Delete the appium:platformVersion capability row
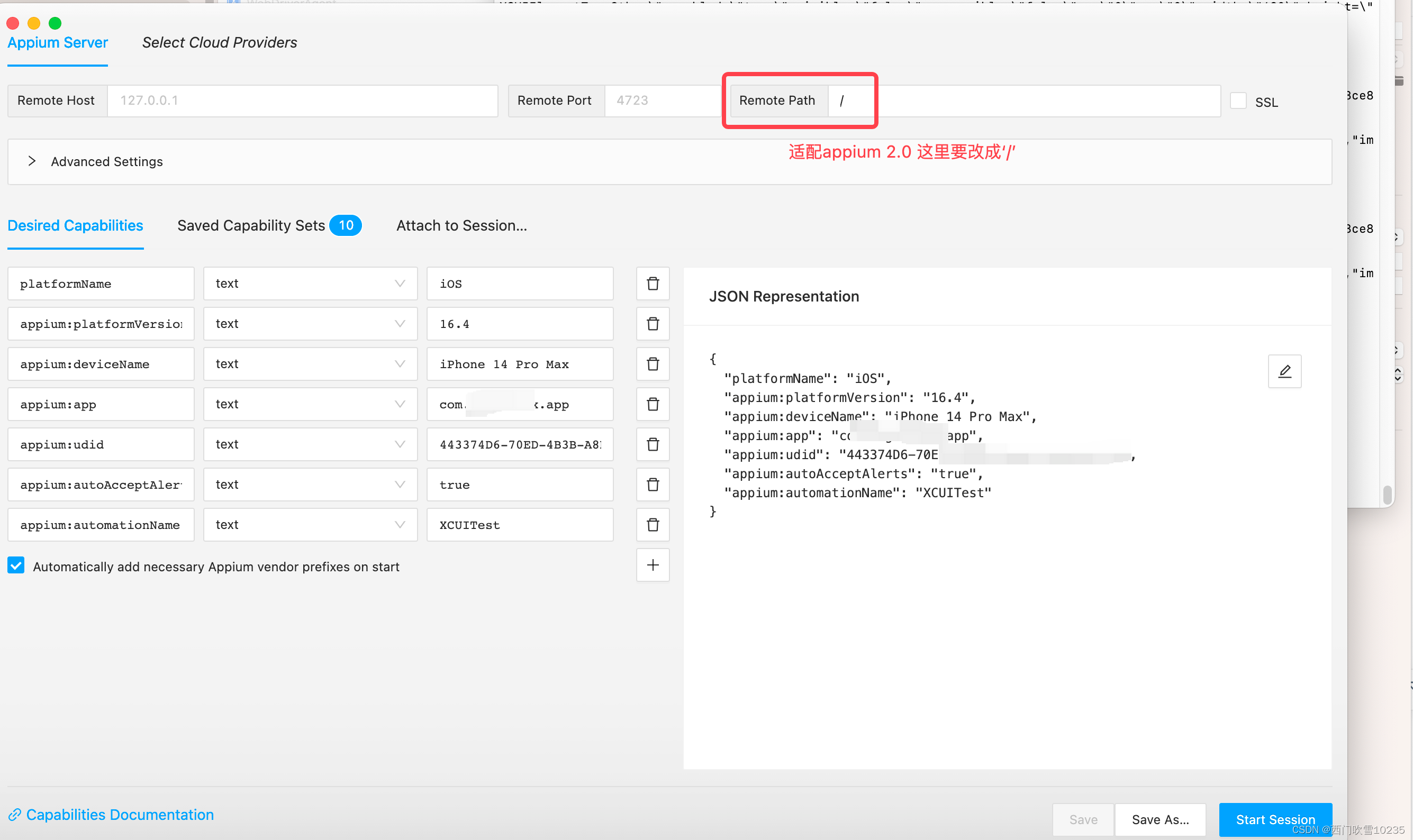This screenshot has height=840, width=1413. (653, 324)
